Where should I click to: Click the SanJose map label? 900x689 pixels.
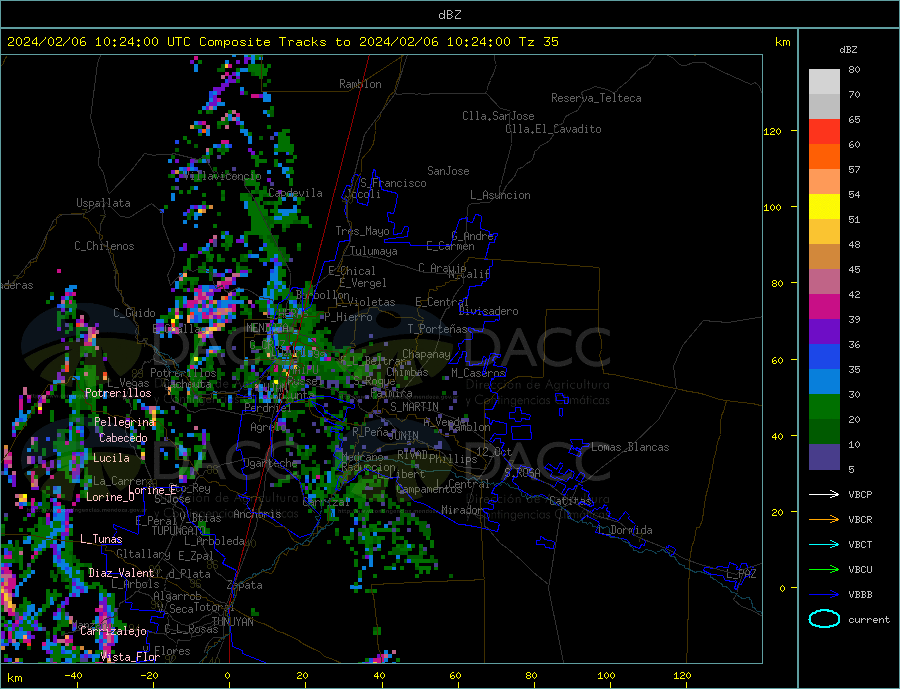(x=448, y=171)
